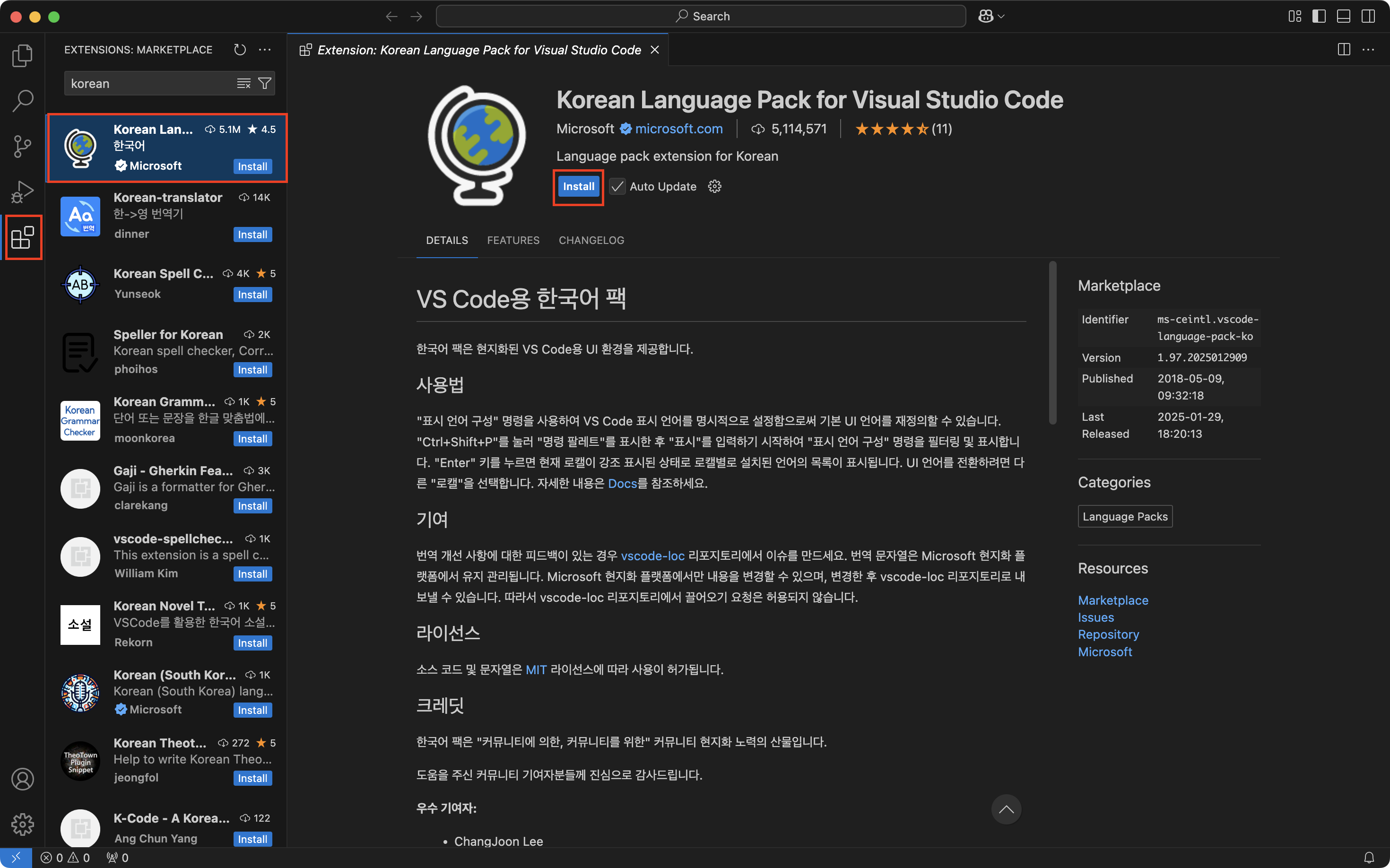This screenshot has width=1390, height=868.
Task: Open the Manage gear menu
Action: pyautogui.click(x=22, y=825)
